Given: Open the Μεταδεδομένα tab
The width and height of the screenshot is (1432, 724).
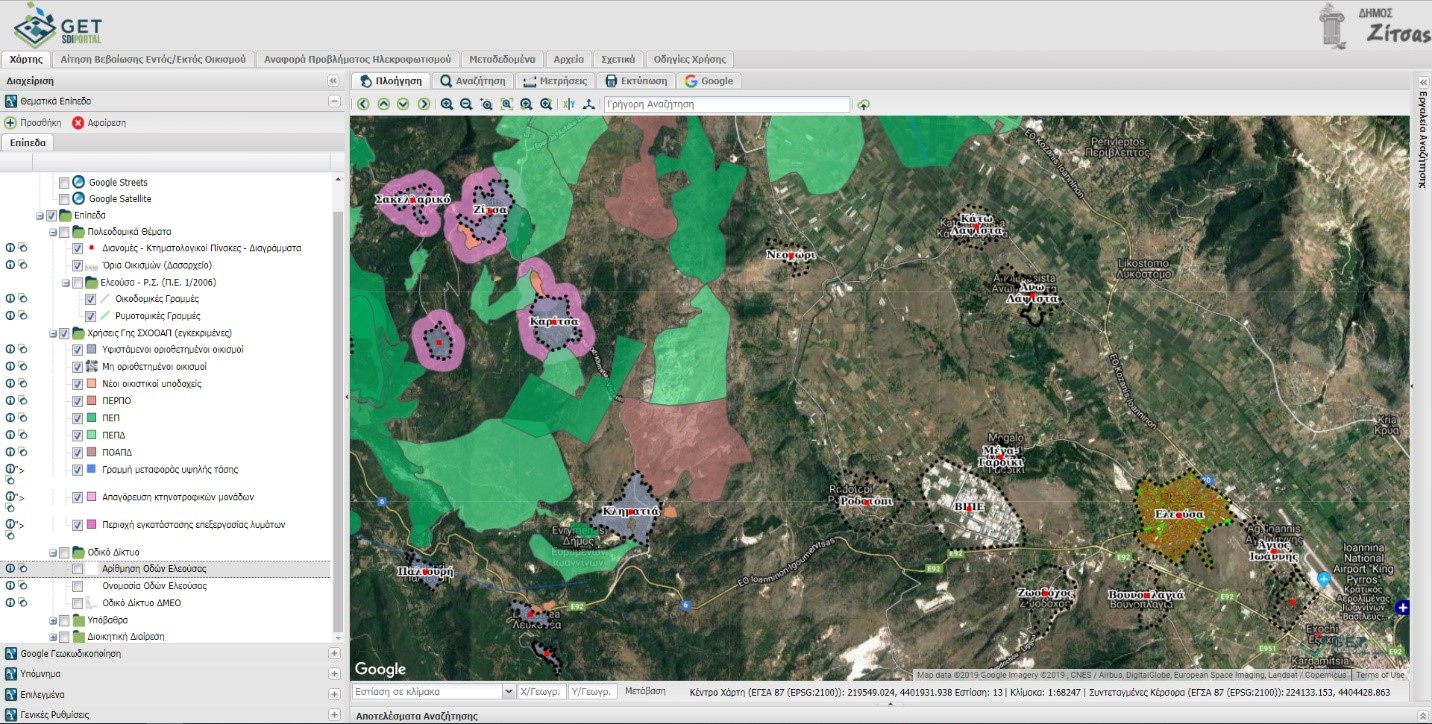Looking at the screenshot, I should coord(502,59).
